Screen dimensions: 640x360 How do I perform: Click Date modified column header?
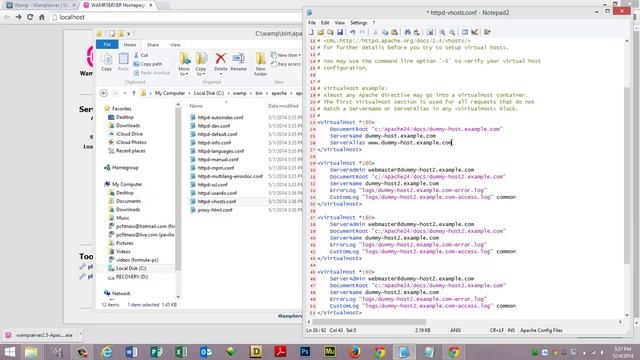283,106
